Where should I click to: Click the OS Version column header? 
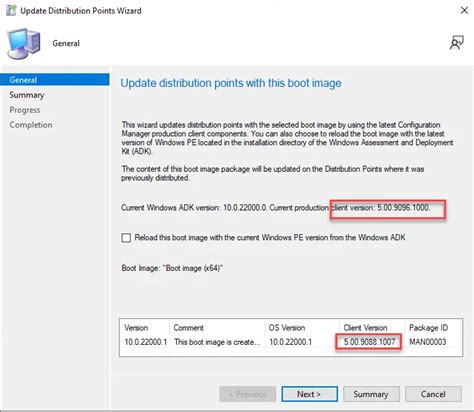[287, 328]
